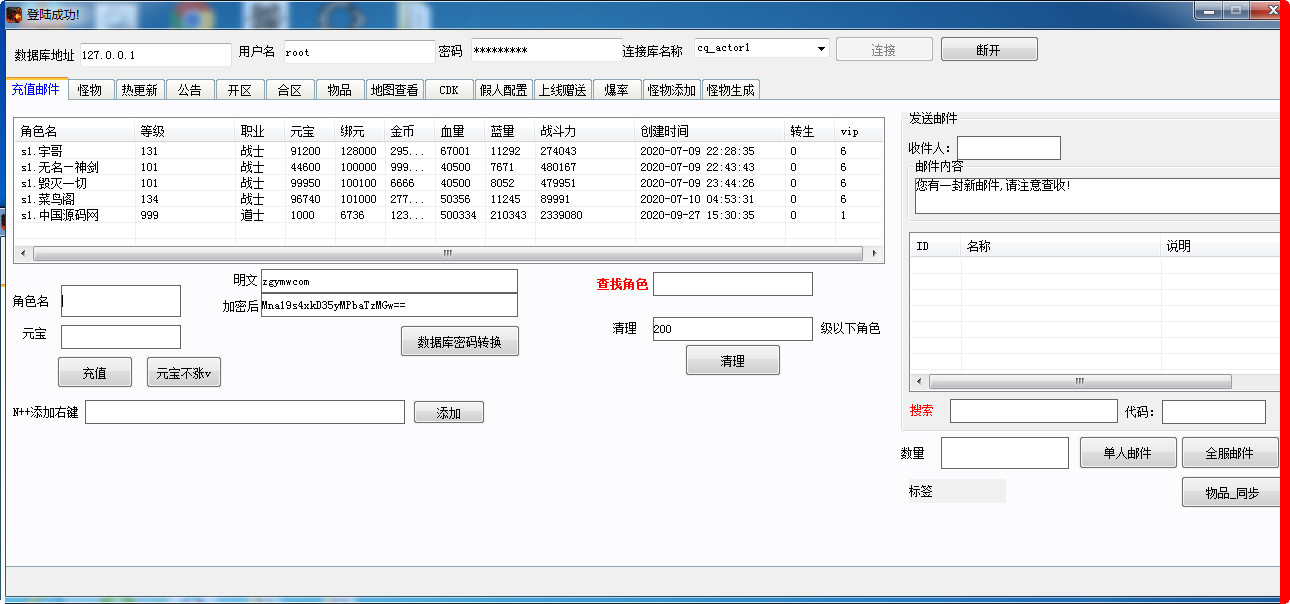
Task: Focus the 数据库地址 input field
Action: tap(155, 54)
